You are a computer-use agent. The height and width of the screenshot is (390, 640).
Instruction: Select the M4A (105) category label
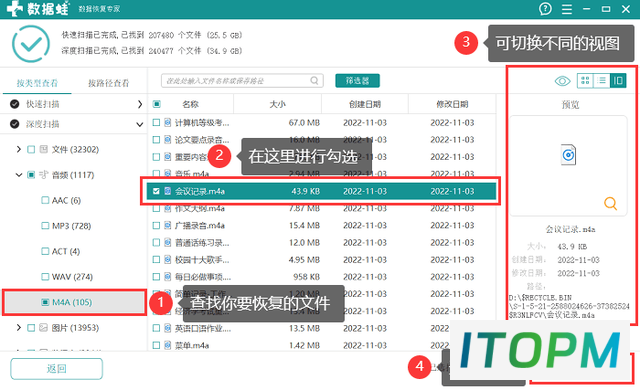click(x=72, y=302)
